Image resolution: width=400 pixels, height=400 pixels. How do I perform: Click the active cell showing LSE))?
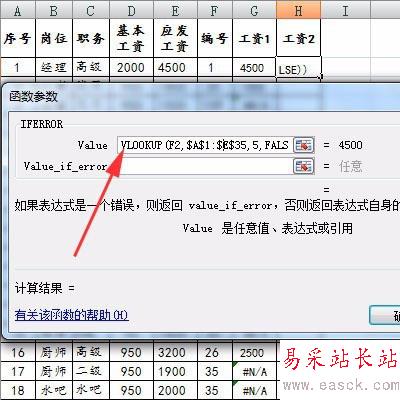[298, 68]
